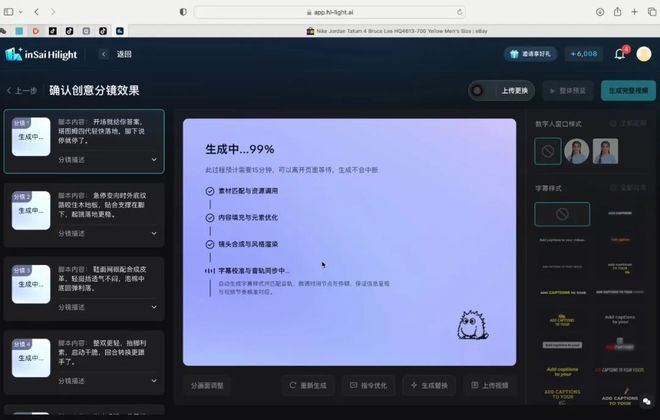This screenshot has height=420, width=660.
Task: Go forward in Safari history
Action: (53, 12)
